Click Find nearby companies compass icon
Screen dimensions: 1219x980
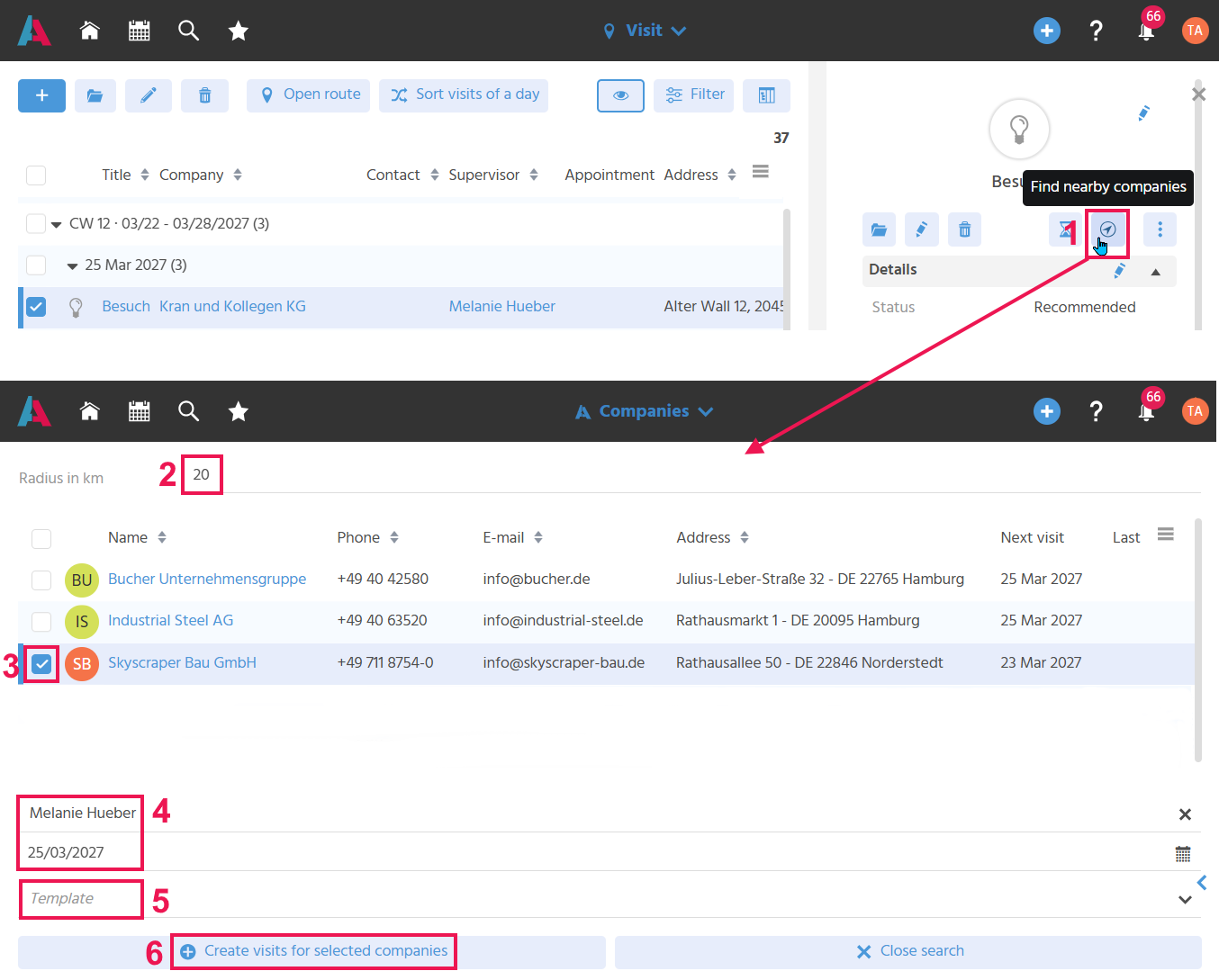[x=1108, y=229]
